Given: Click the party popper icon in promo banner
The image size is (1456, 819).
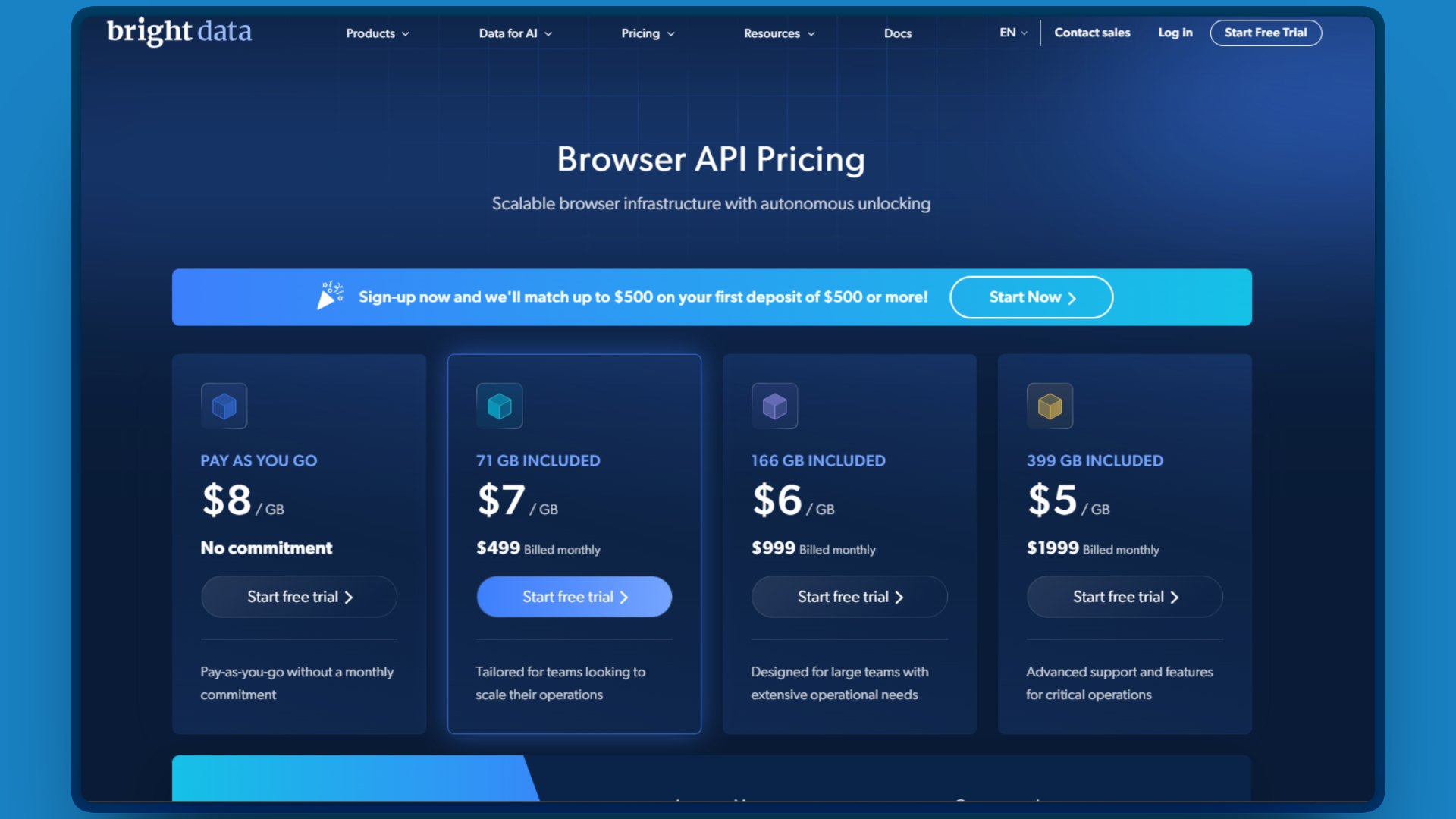Looking at the screenshot, I should tap(329, 296).
